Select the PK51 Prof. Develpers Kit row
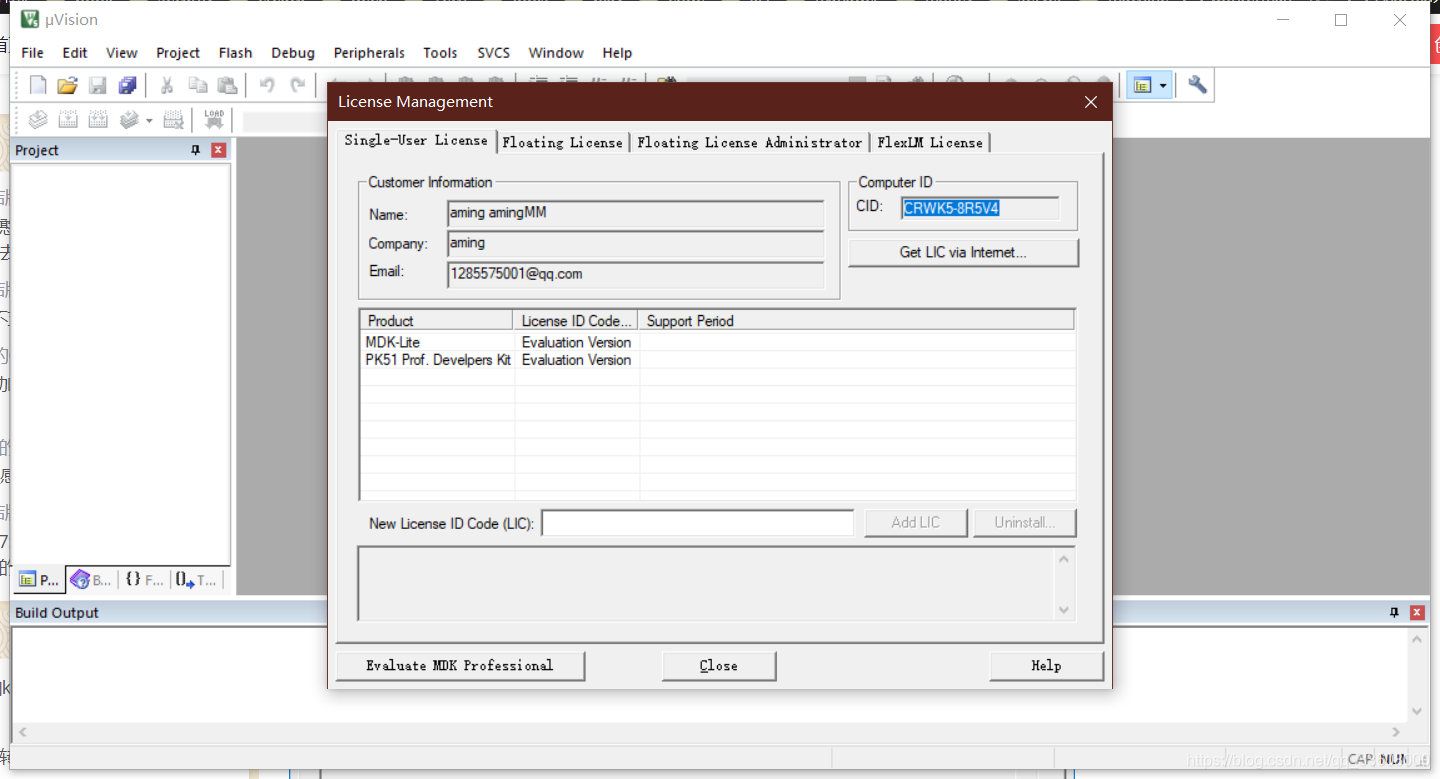This screenshot has height=779, width=1440. (717, 360)
